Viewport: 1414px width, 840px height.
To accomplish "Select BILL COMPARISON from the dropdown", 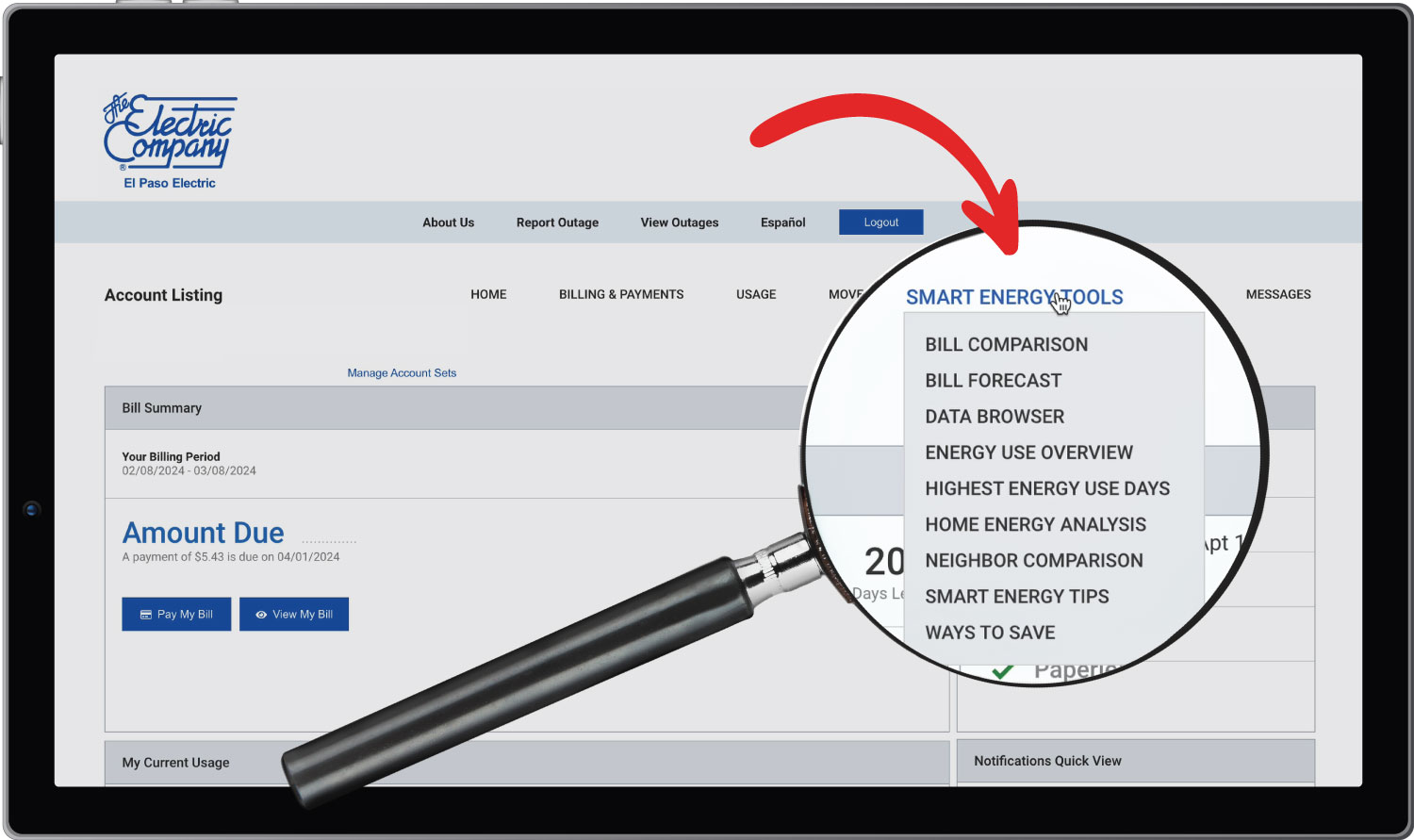I will (x=1007, y=344).
